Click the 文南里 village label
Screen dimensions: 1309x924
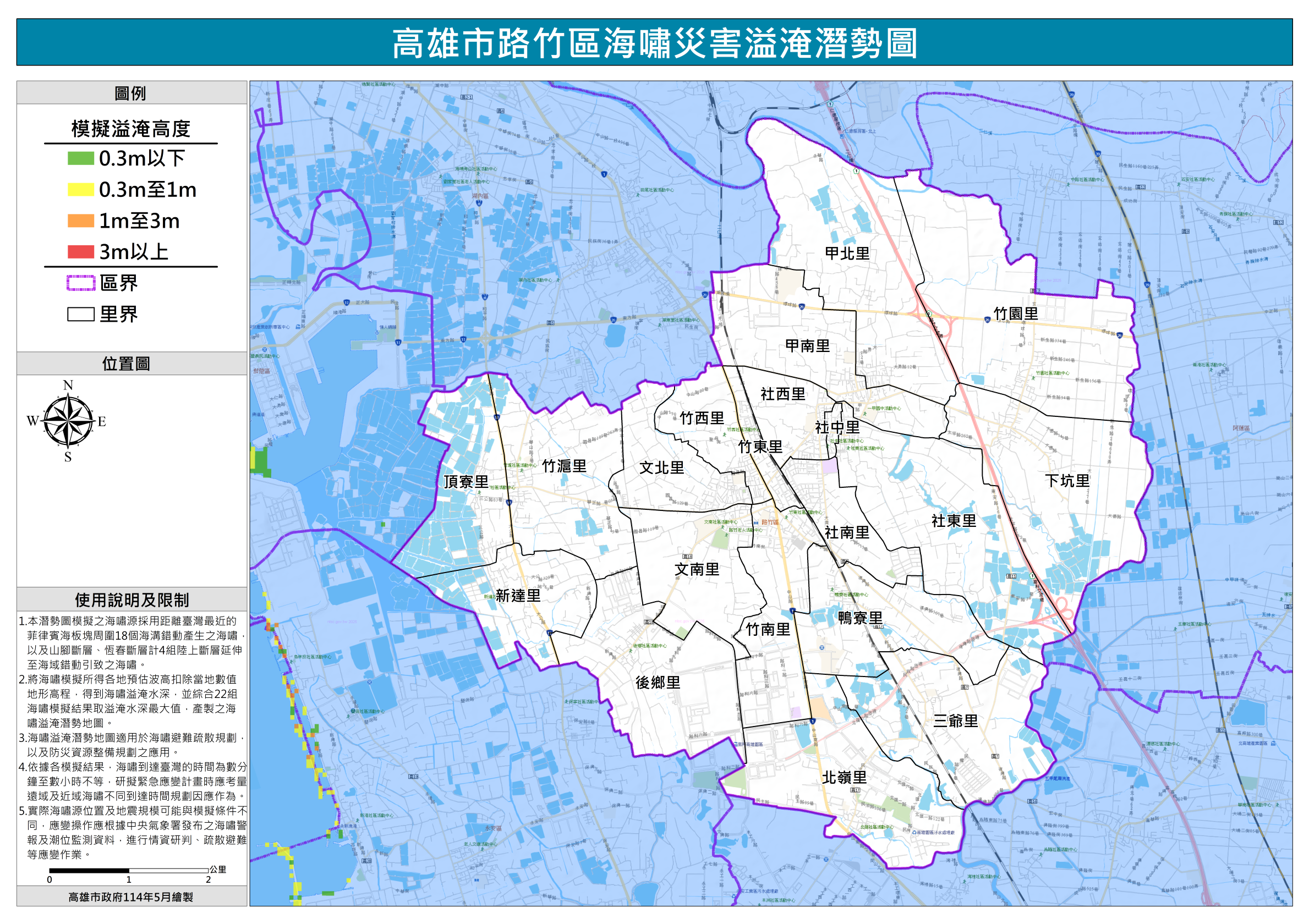pyautogui.click(x=697, y=569)
